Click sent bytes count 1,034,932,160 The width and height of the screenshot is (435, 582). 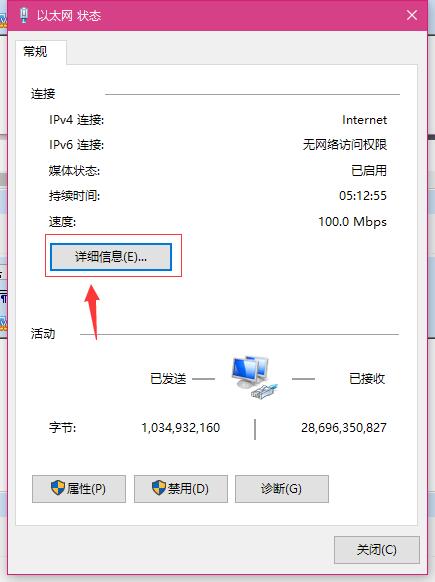pos(181,428)
